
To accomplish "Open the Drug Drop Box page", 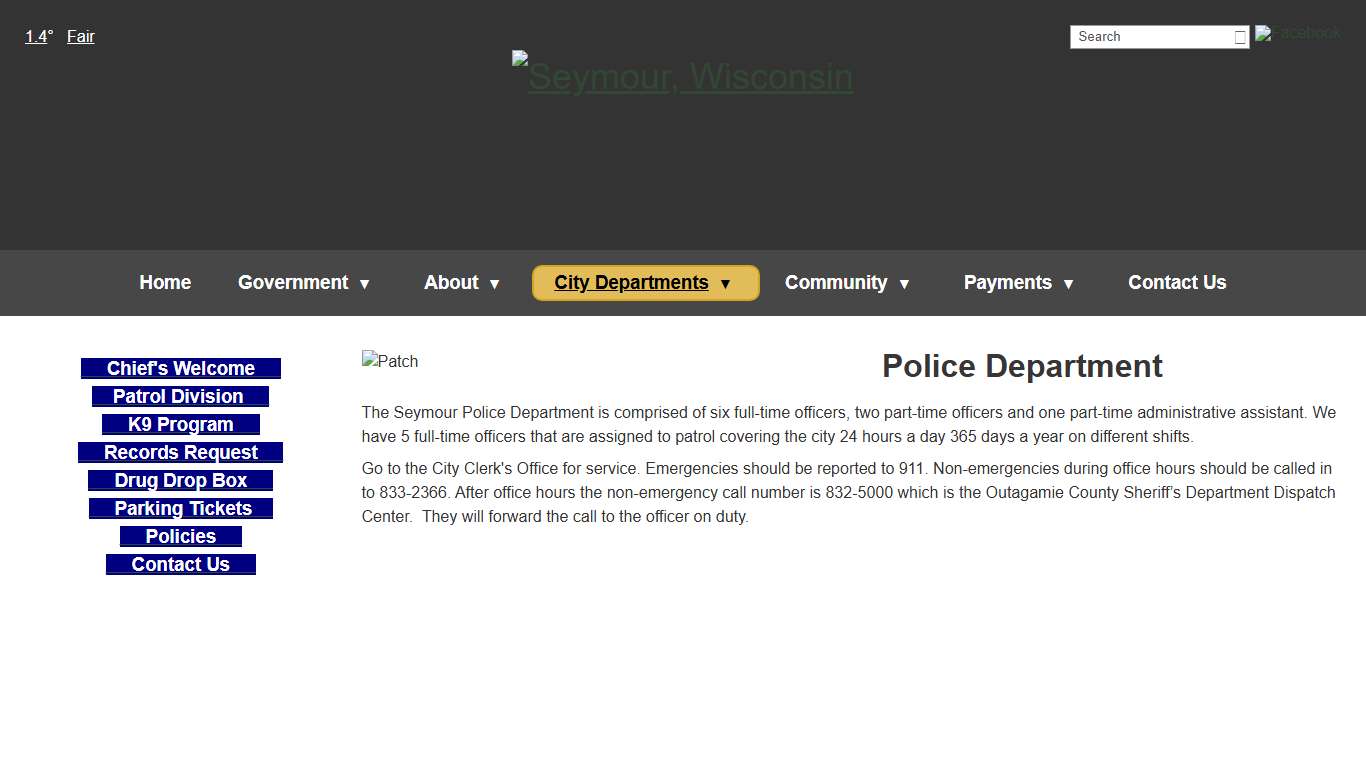I will pyautogui.click(x=180, y=480).
